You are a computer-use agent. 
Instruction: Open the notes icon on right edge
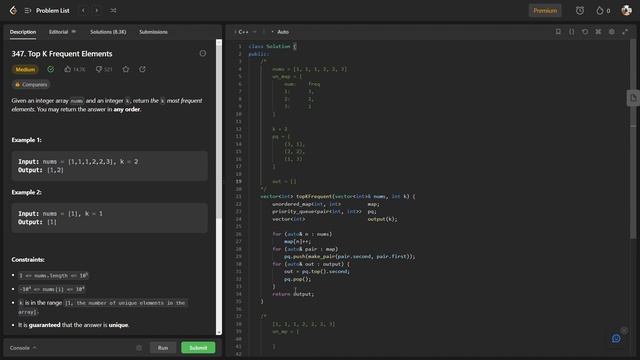[x=633, y=98]
